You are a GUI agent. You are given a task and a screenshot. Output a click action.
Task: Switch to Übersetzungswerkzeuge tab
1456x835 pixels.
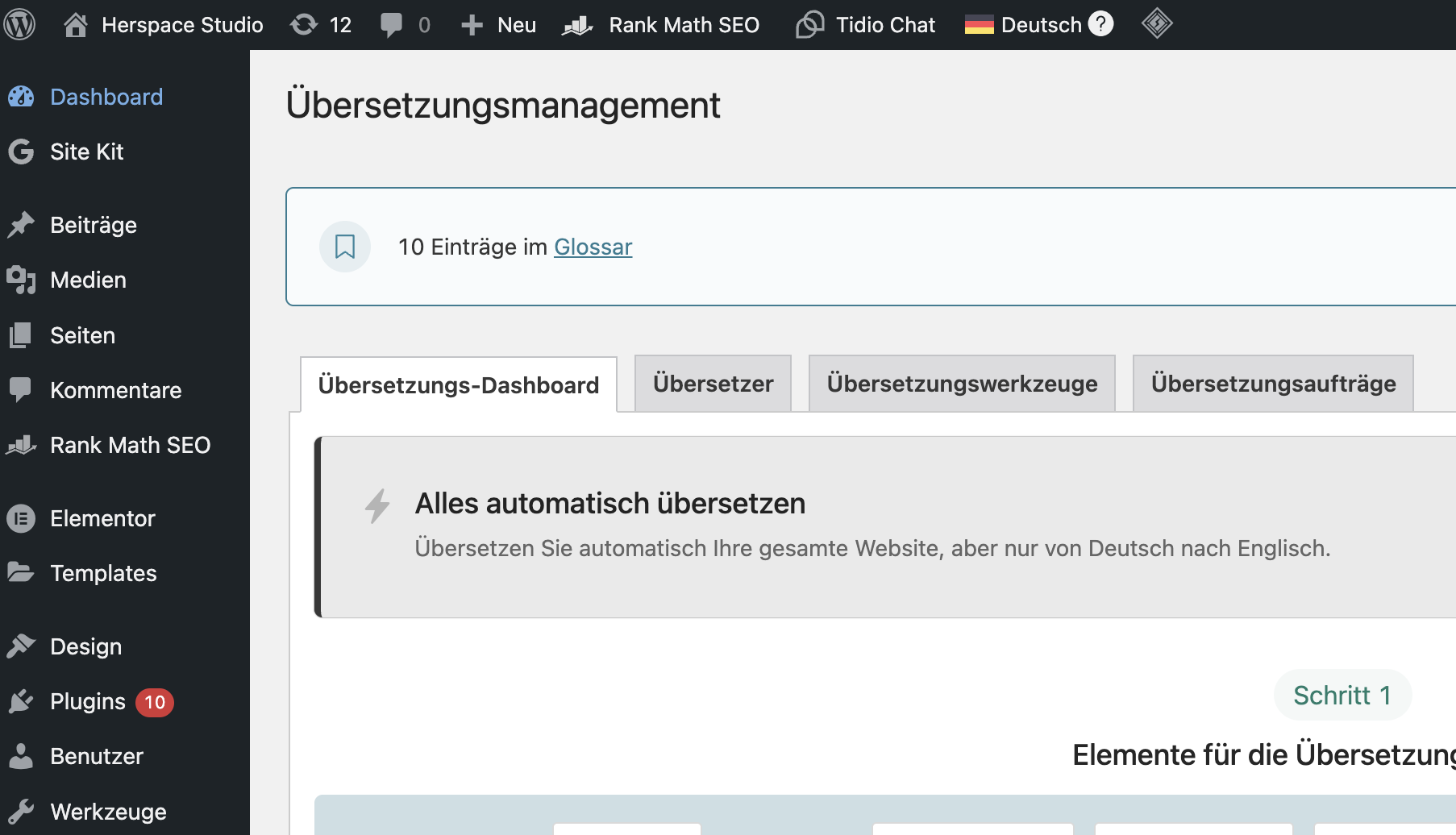point(962,384)
